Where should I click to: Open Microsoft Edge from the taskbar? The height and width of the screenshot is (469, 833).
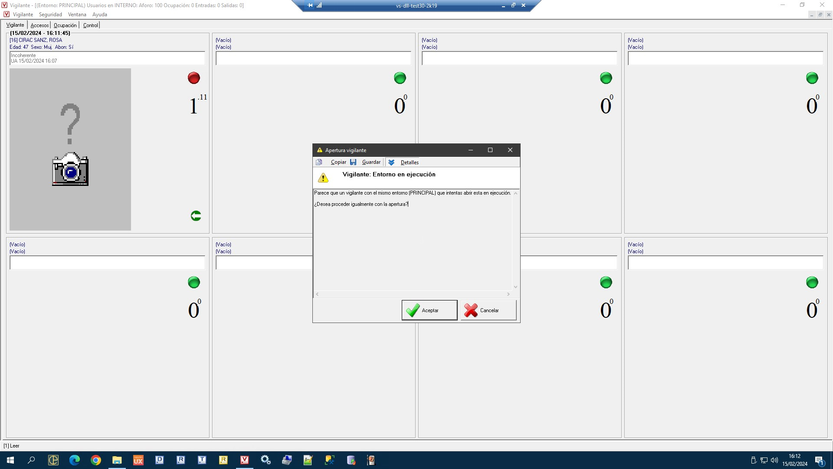coord(74,460)
